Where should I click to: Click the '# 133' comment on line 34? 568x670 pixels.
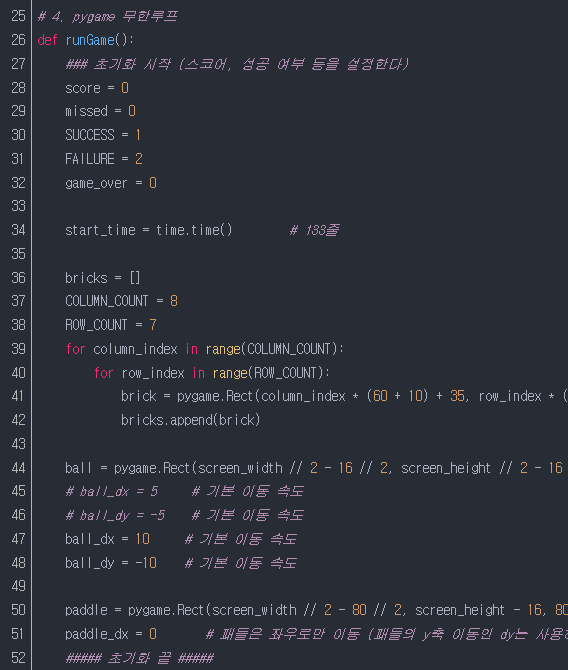[314, 230]
